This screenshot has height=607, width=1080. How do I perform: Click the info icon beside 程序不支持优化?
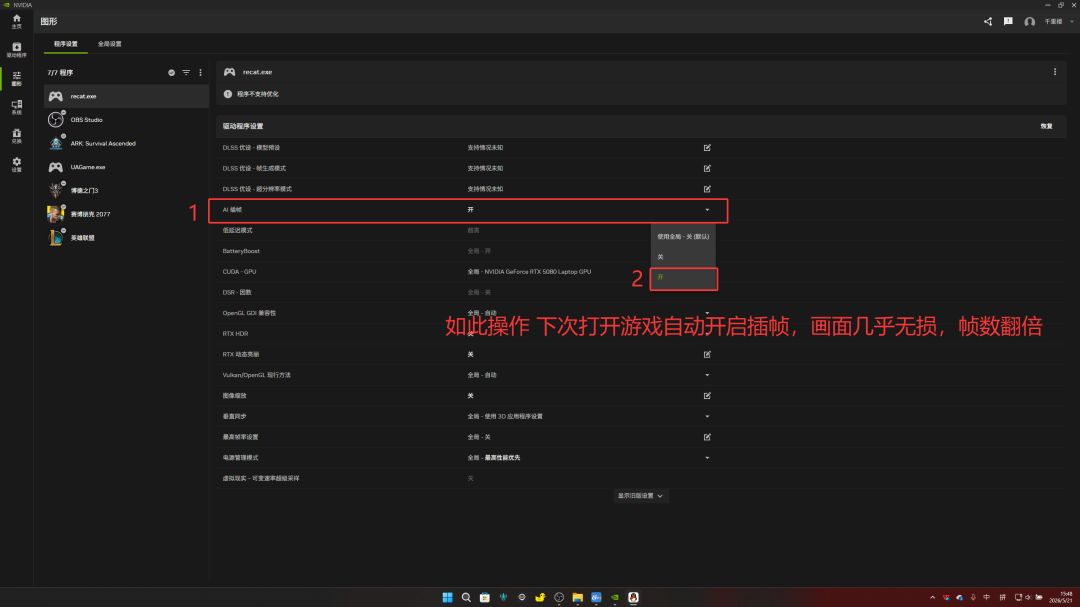(228, 94)
